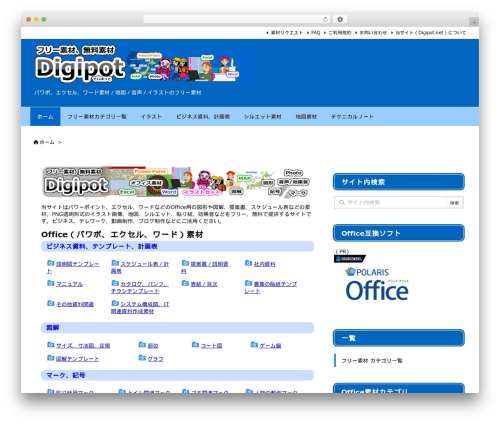Image resolution: width=500 pixels, height=423 pixels.
Task: Select イラスト in the navigation bar
Action: pyautogui.click(x=151, y=117)
